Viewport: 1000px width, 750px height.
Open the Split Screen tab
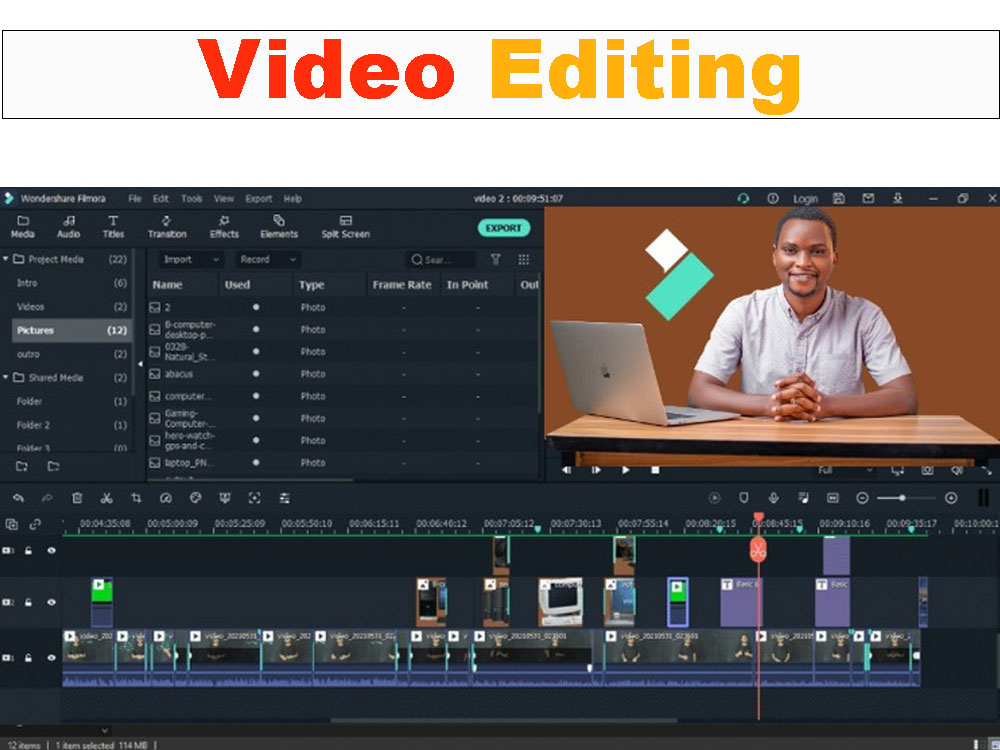point(345,226)
